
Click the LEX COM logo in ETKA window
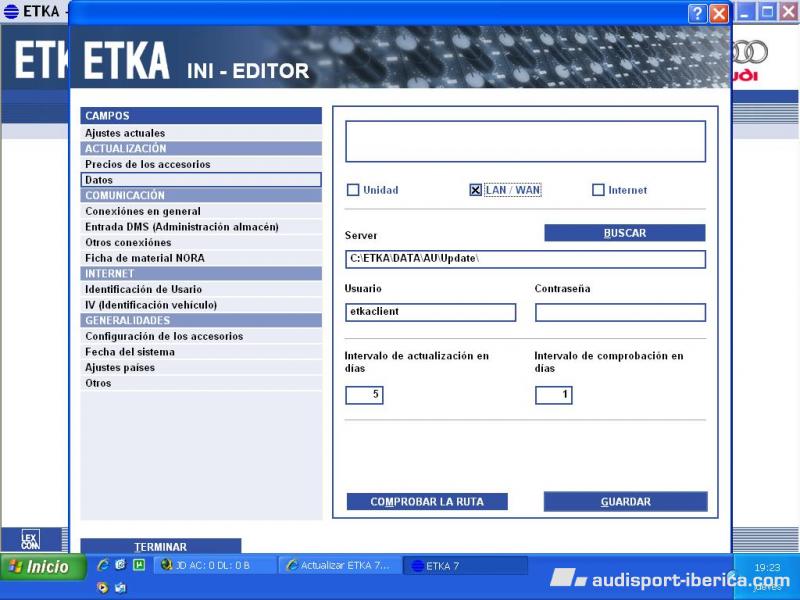[x=30, y=539]
